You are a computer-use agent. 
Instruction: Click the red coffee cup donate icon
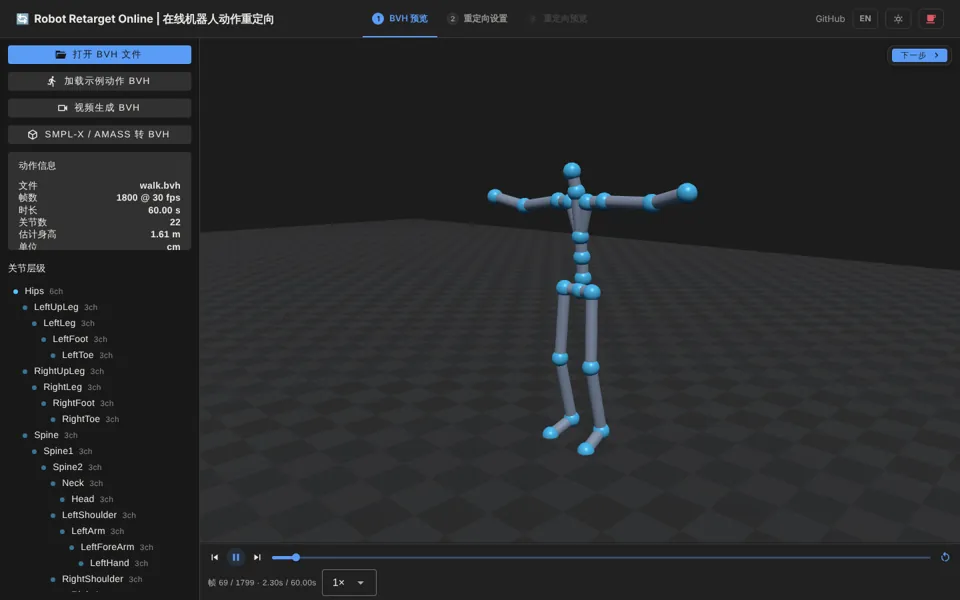(931, 19)
